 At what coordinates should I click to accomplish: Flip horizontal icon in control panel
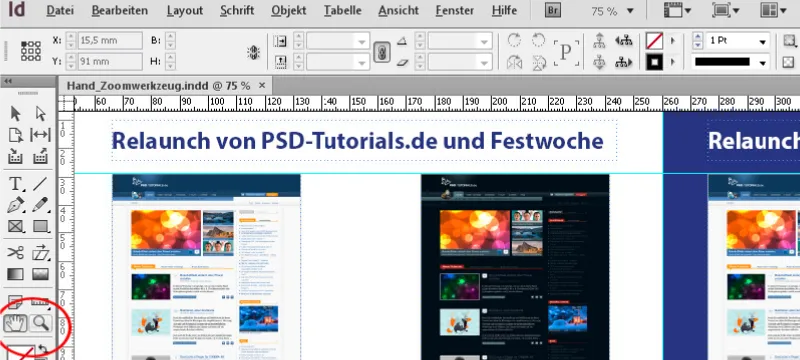[514, 63]
